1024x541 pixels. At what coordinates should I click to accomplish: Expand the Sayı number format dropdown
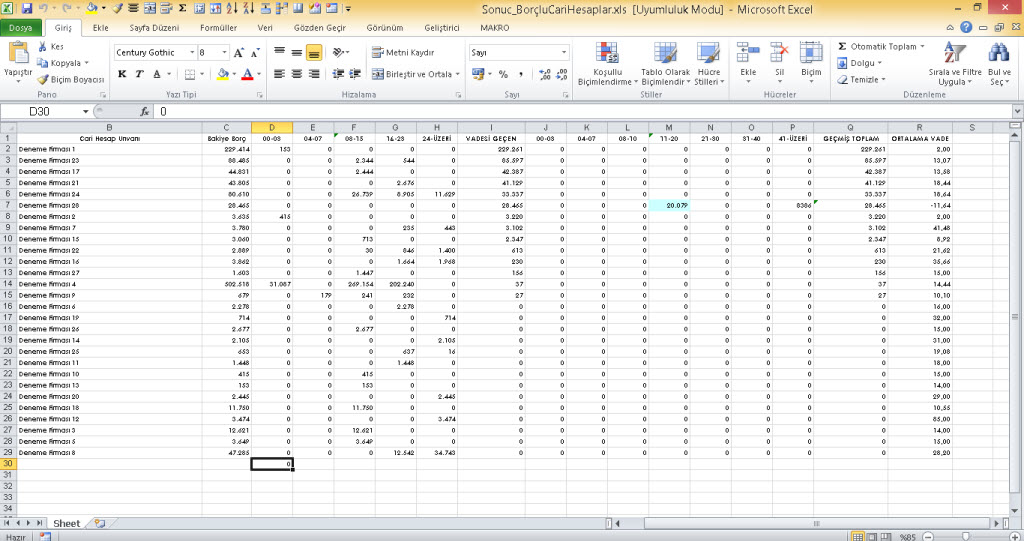pos(564,52)
